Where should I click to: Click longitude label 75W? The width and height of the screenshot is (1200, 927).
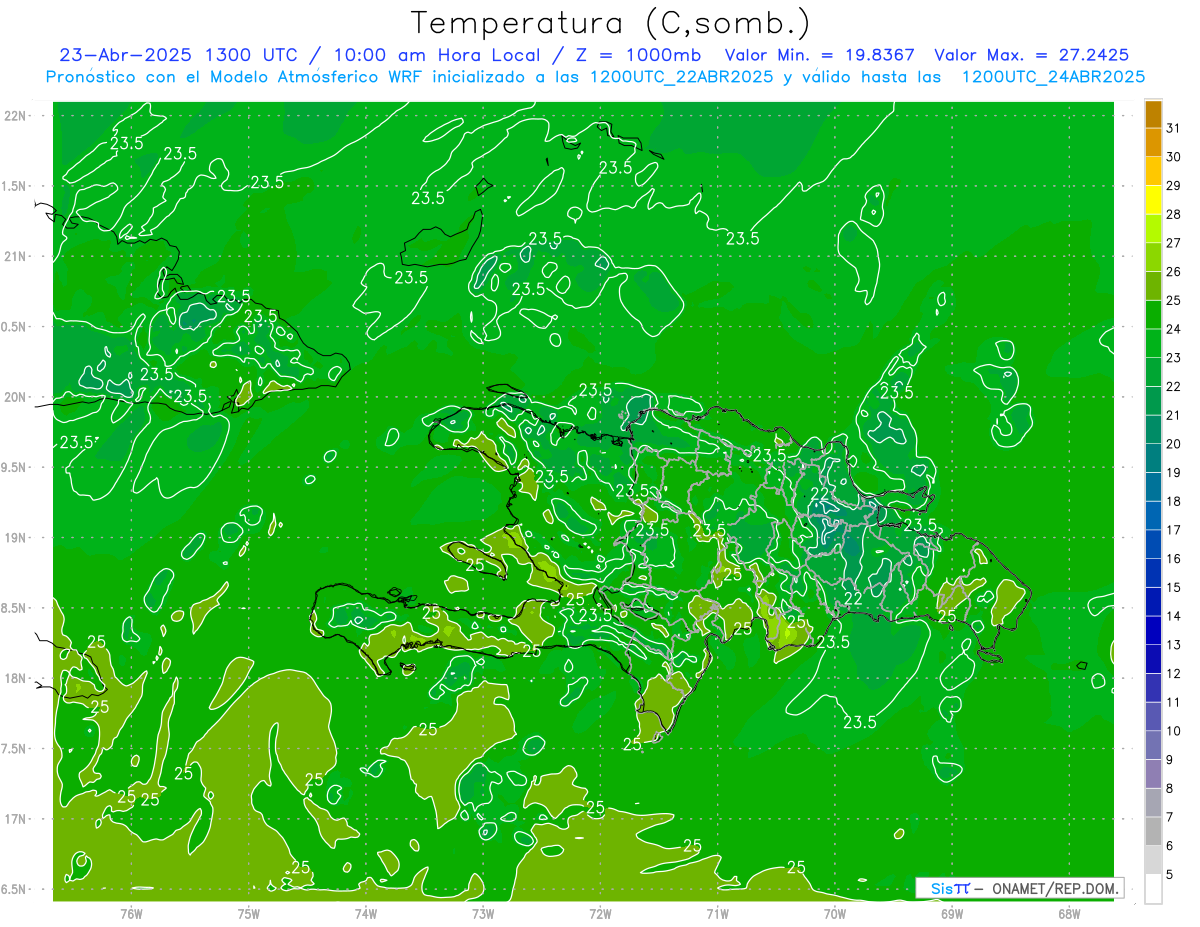(x=249, y=913)
